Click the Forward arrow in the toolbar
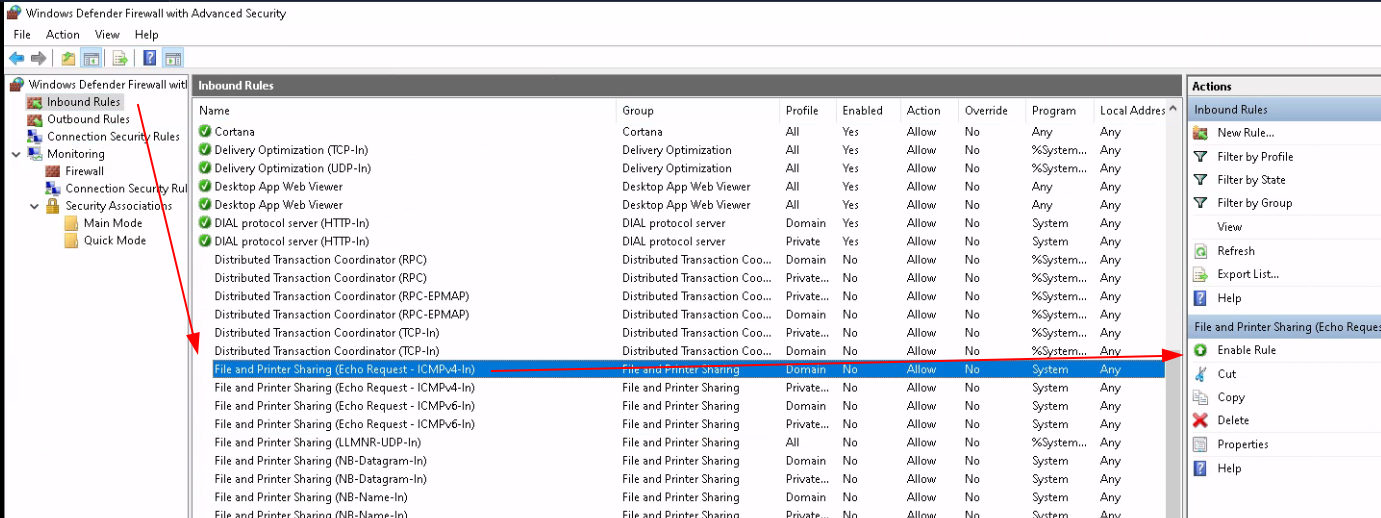 point(38,58)
